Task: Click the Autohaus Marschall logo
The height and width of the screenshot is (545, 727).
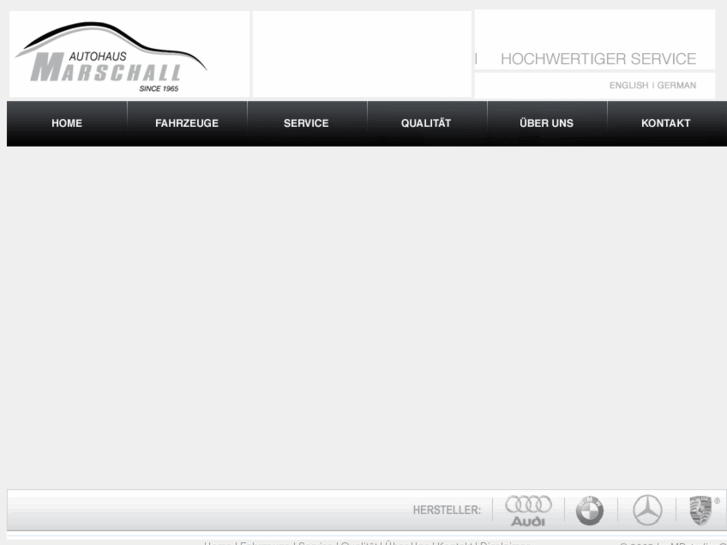Action: [x=111, y=57]
